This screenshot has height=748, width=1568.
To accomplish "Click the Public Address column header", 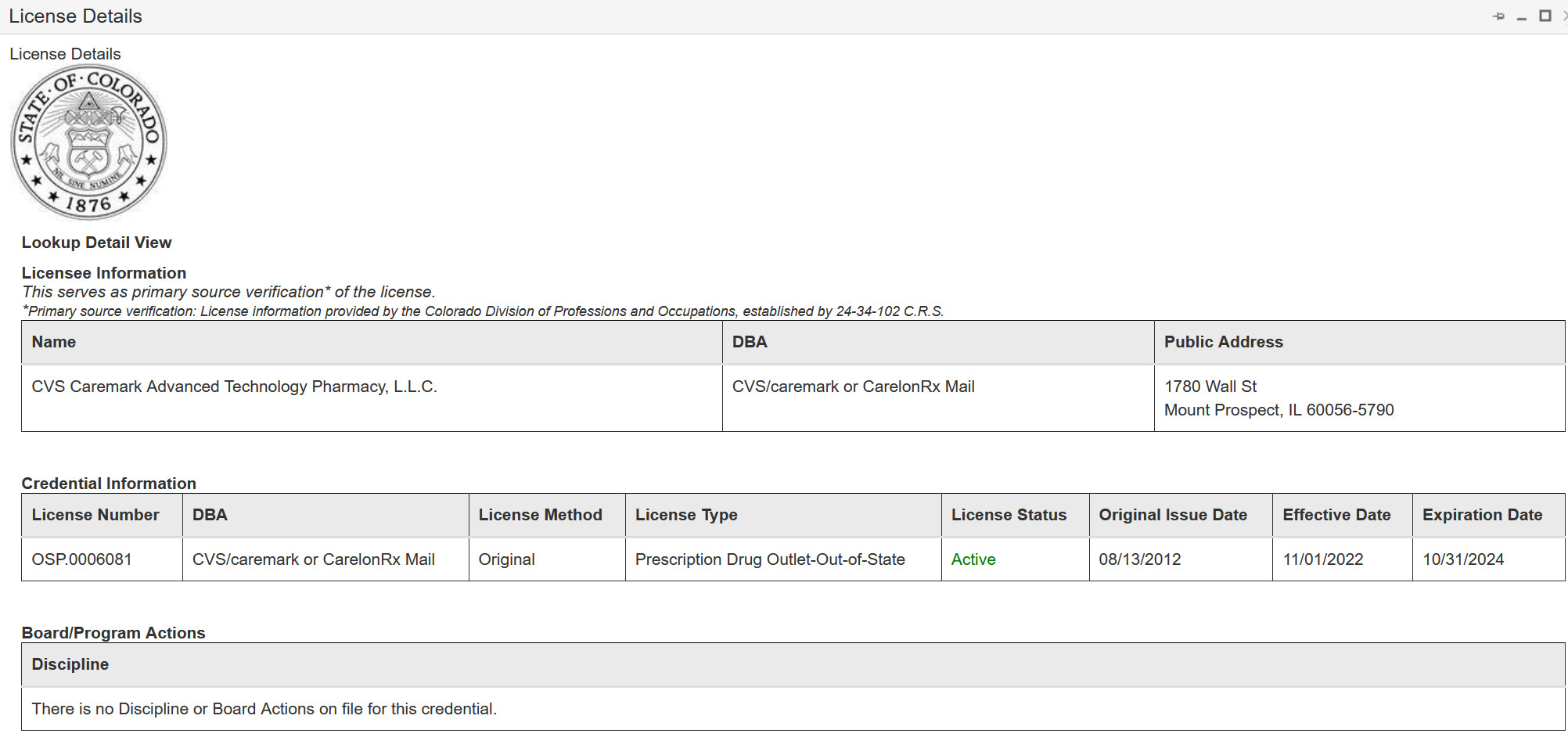I will [x=1224, y=342].
